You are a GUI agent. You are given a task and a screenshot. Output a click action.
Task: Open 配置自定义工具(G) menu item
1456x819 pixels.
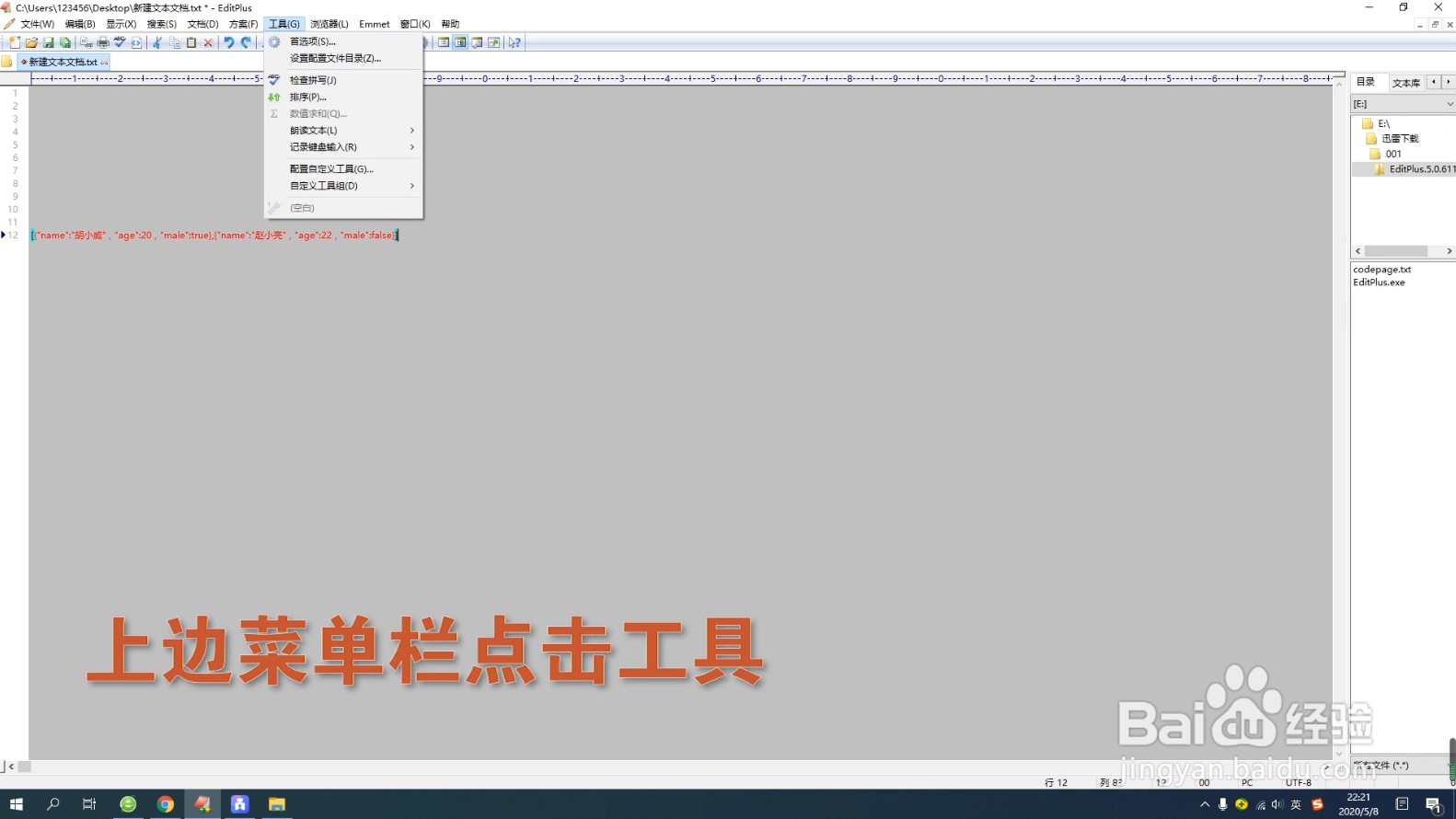point(342,169)
